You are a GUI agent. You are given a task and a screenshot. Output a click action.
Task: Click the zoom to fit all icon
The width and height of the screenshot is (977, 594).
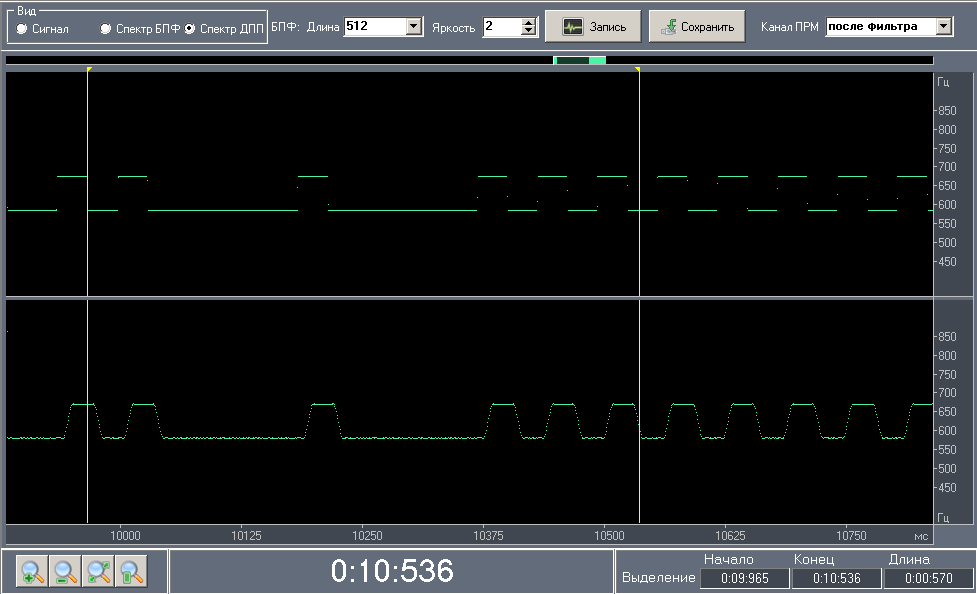pyautogui.click(x=98, y=572)
